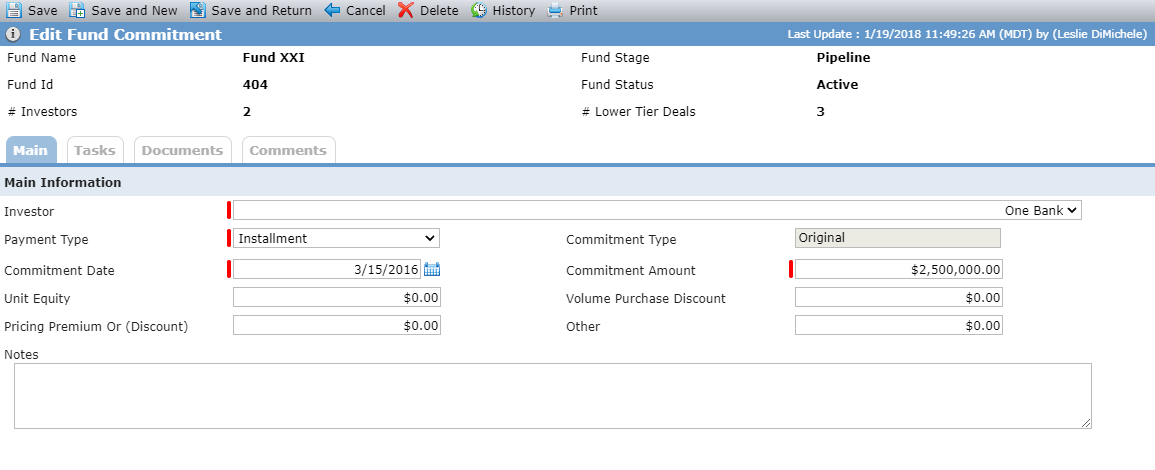Click the Cancel back-arrow icon
1155x470 pixels.
pos(332,10)
